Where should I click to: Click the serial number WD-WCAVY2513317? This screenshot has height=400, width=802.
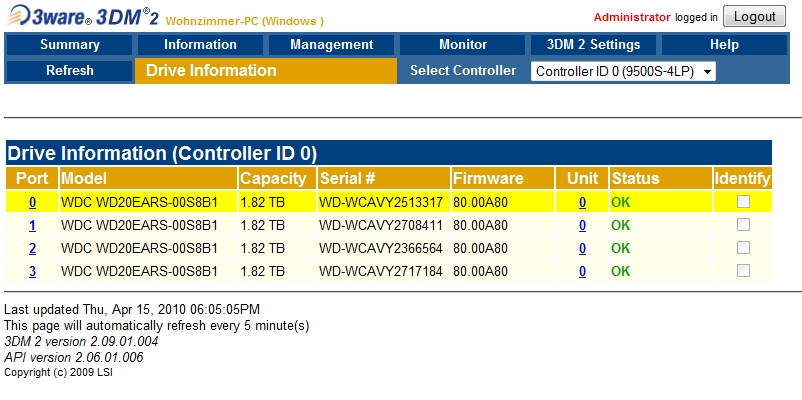381,203
